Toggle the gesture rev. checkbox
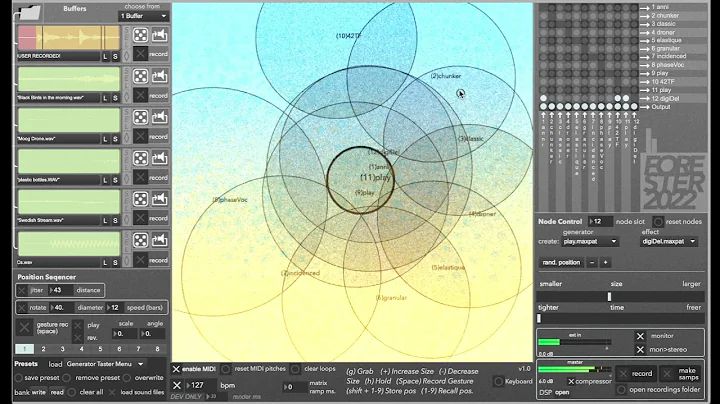This screenshot has width=720, height=404. click(78, 337)
